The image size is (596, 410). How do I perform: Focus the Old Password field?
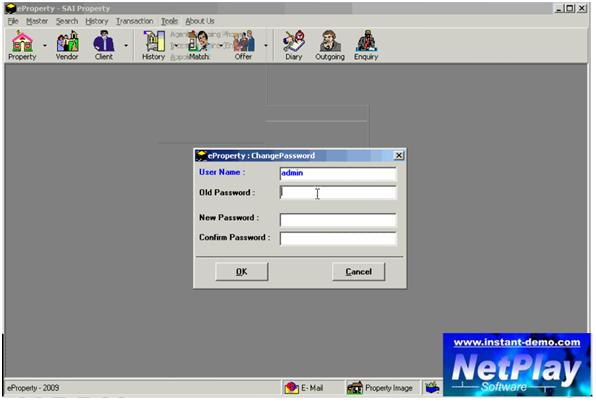tap(338, 193)
